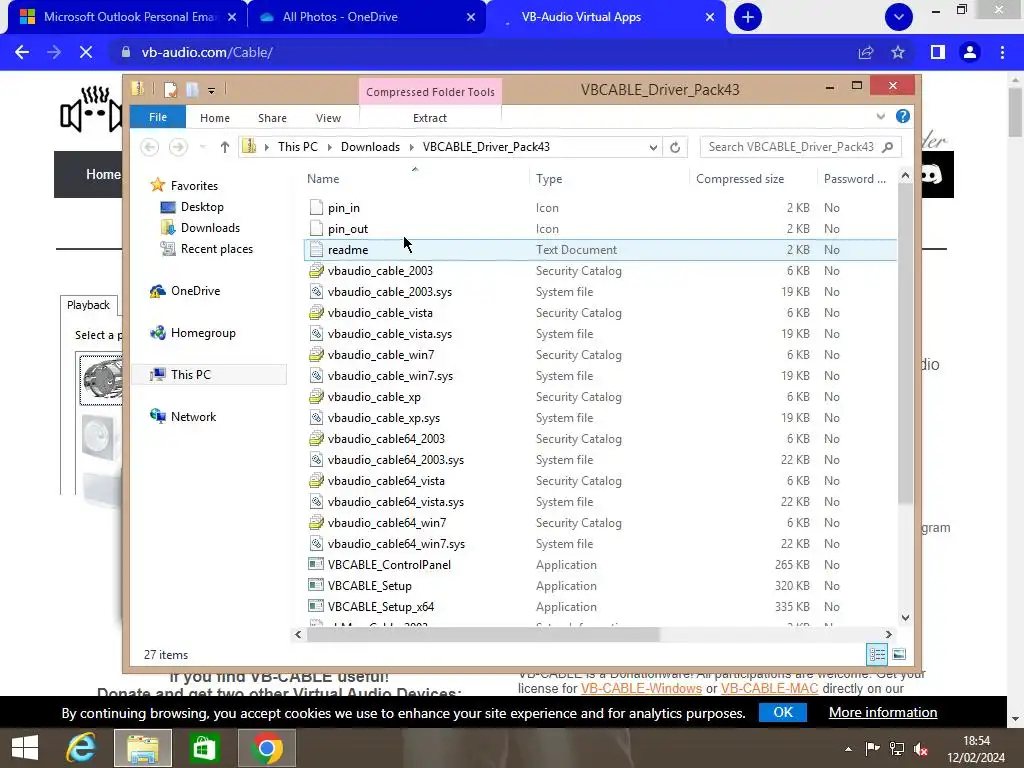The image size is (1024, 768).
Task: Show hidden tray icons arrow
Action: tap(848, 749)
